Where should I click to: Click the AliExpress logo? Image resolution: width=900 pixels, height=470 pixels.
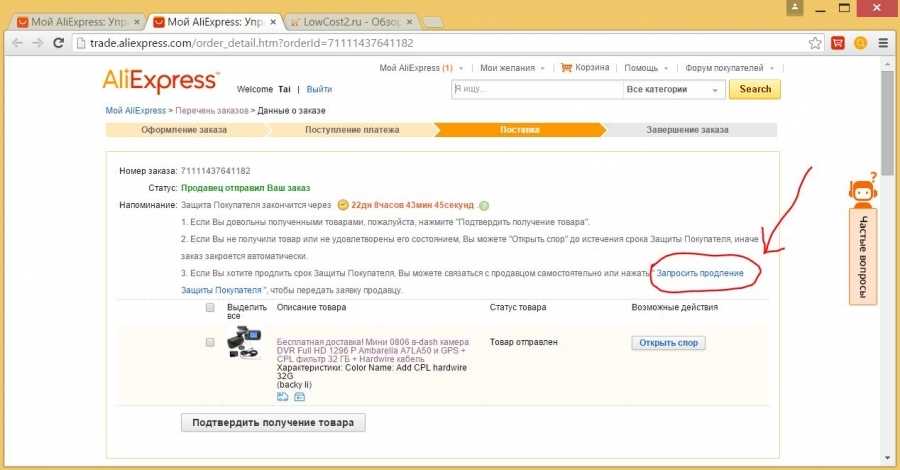pyautogui.click(x=160, y=81)
